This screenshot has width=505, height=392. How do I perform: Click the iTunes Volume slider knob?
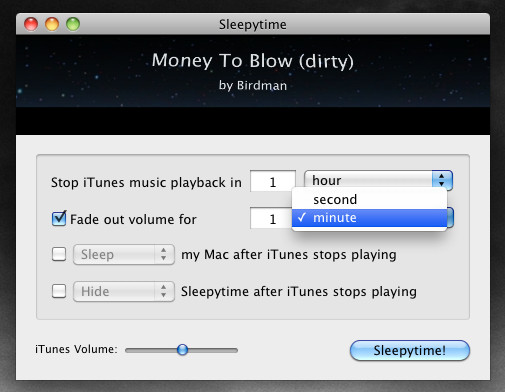click(x=182, y=350)
